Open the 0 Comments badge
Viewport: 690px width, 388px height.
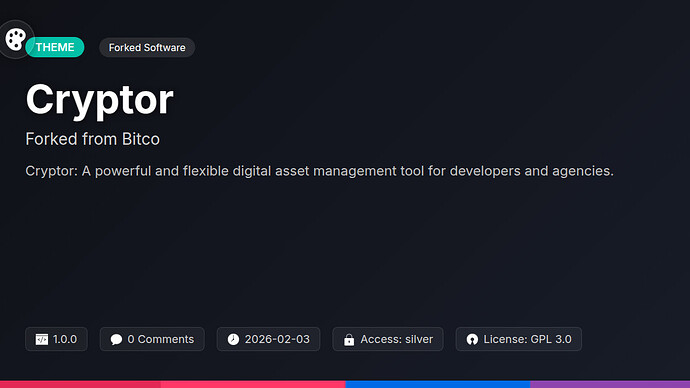point(152,339)
